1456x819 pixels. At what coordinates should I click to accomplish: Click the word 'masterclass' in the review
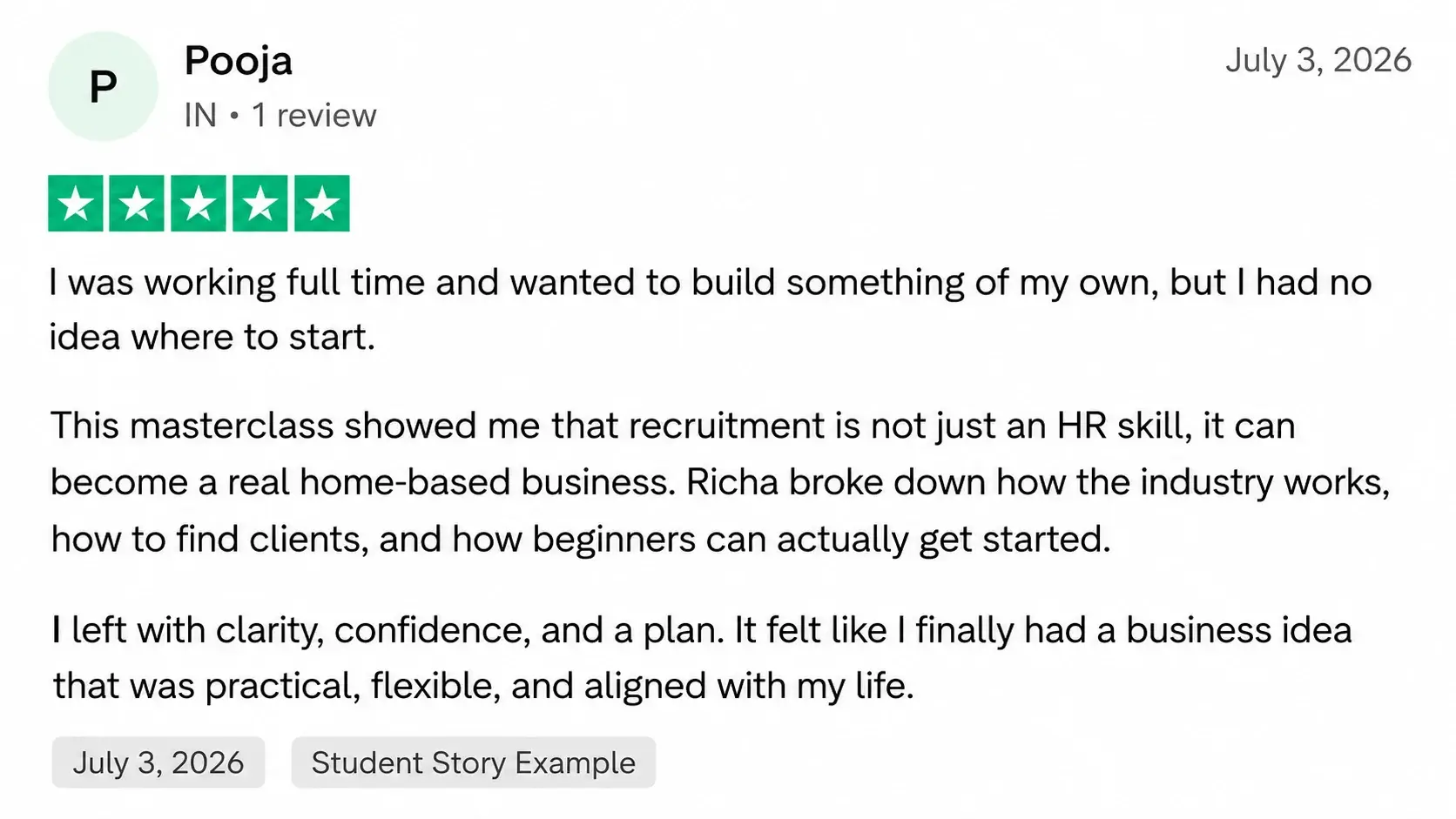[x=232, y=426]
